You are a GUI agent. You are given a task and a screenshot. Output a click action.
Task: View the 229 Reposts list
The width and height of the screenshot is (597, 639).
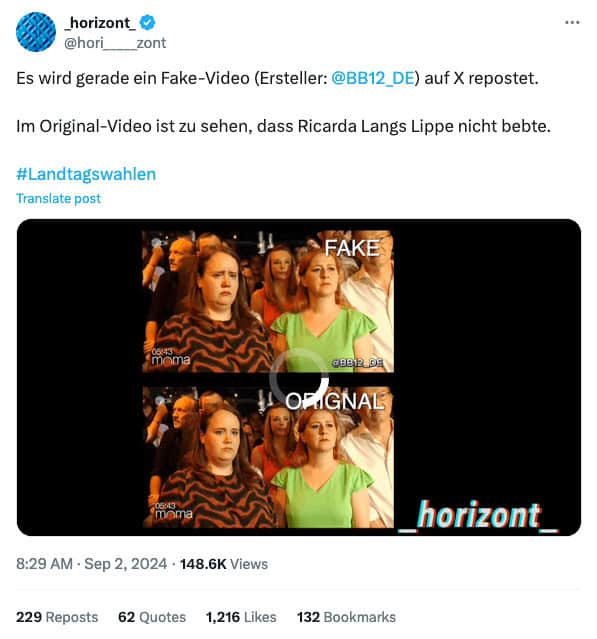(x=57, y=617)
